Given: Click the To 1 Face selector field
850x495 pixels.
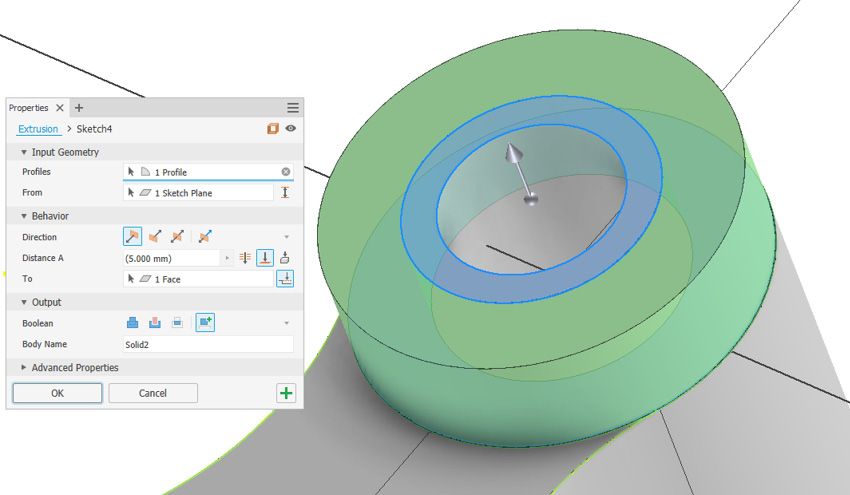Looking at the screenshot, I should (198, 279).
